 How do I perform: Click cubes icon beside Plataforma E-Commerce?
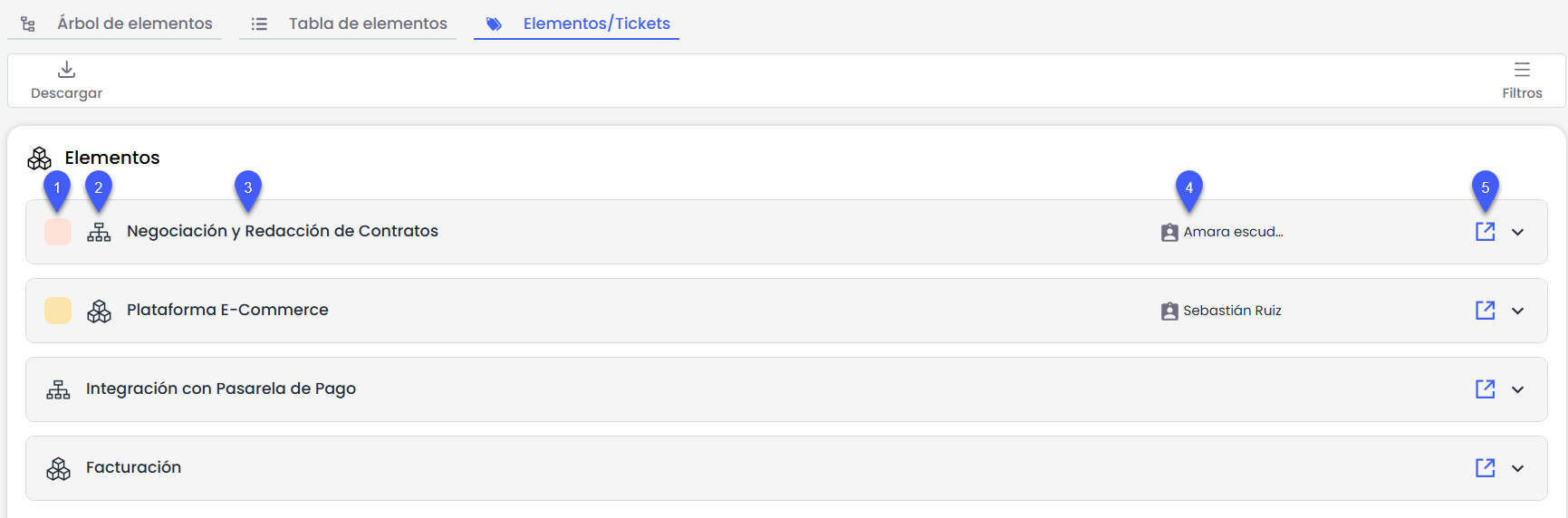point(99,311)
